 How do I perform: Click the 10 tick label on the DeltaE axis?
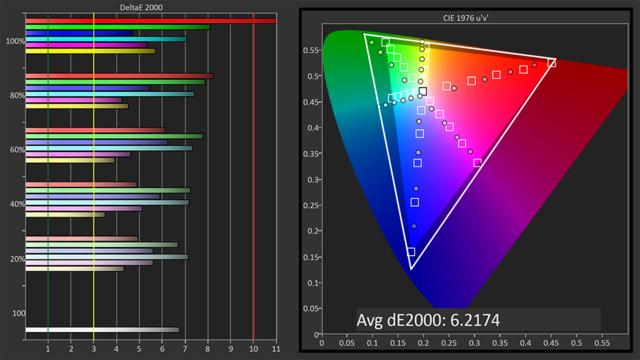pyautogui.click(x=253, y=349)
